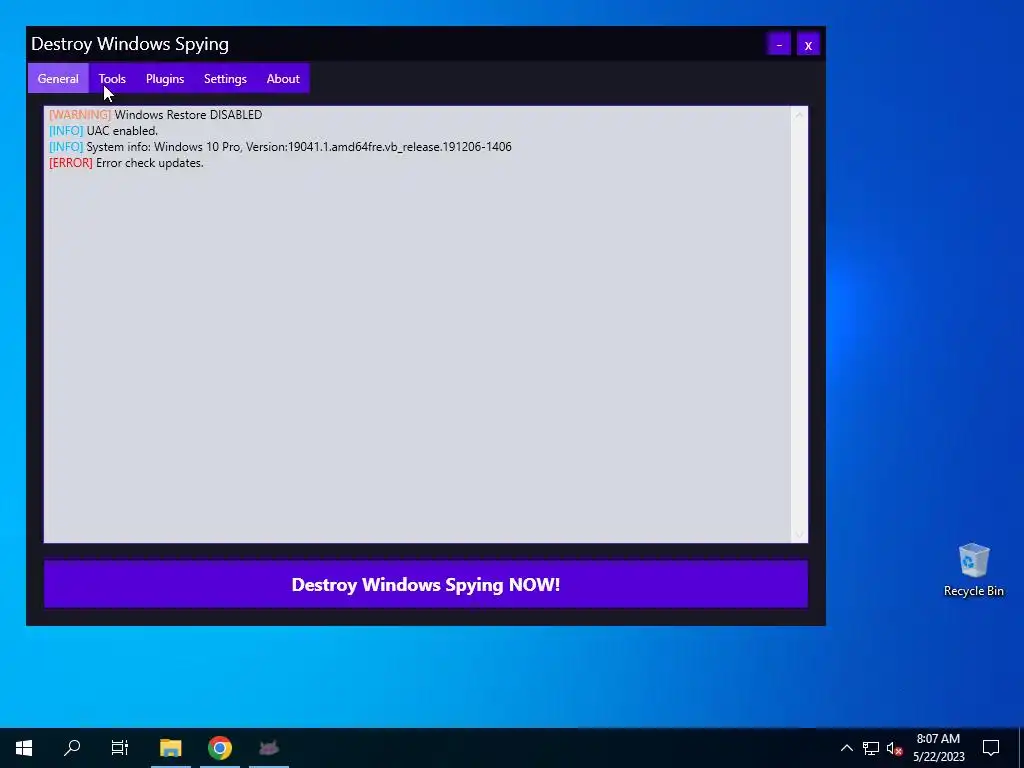
Task: Open the clock showing 8:07 AM
Action: pos(938,748)
